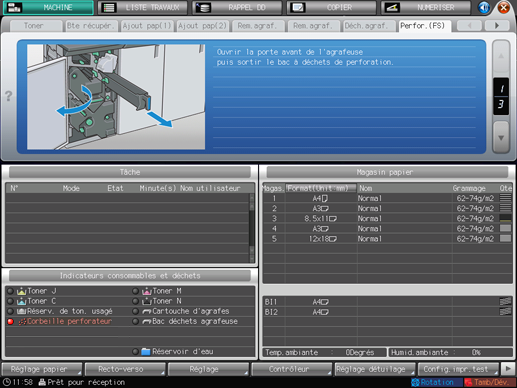Click the Tâche list vertical scrollbar
Screen dimensions: 517x388
[x=252, y=228]
